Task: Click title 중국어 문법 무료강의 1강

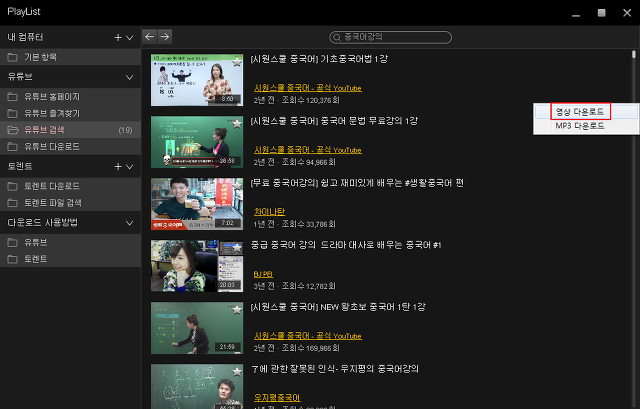Action: click(334, 121)
